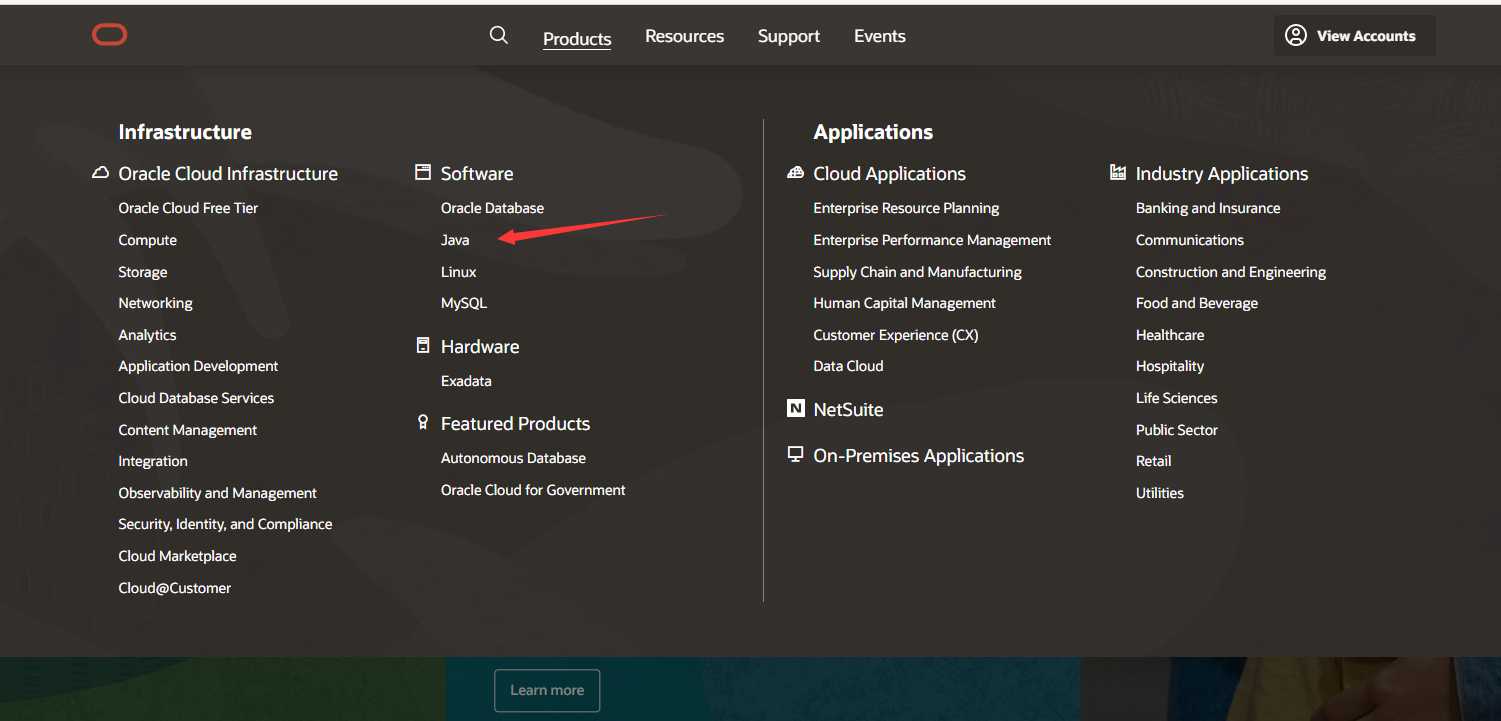The height and width of the screenshot is (721, 1501).
Task: Click the Hardware server icon
Action: (x=423, y=345)
